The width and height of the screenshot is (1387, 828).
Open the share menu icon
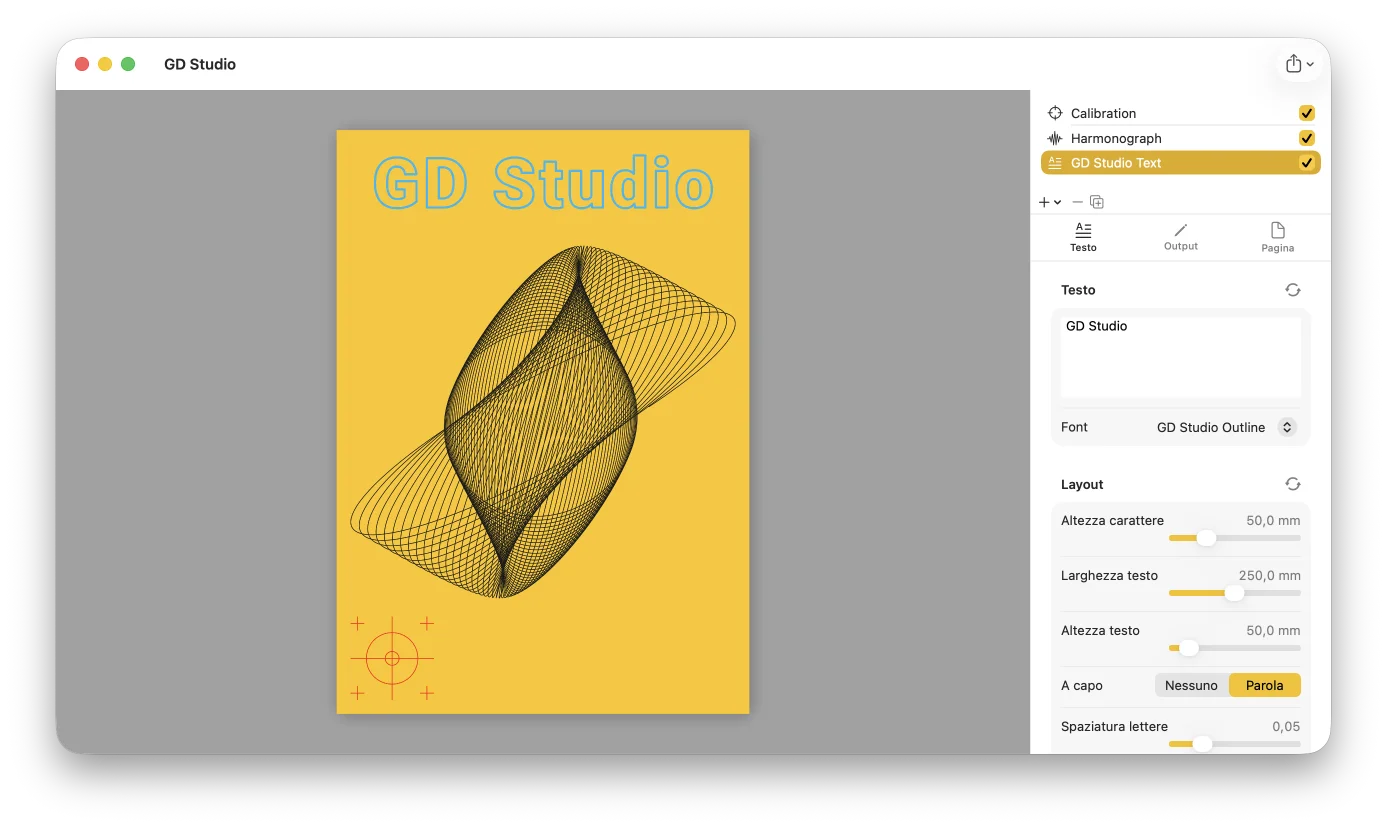coord(1300,64)
